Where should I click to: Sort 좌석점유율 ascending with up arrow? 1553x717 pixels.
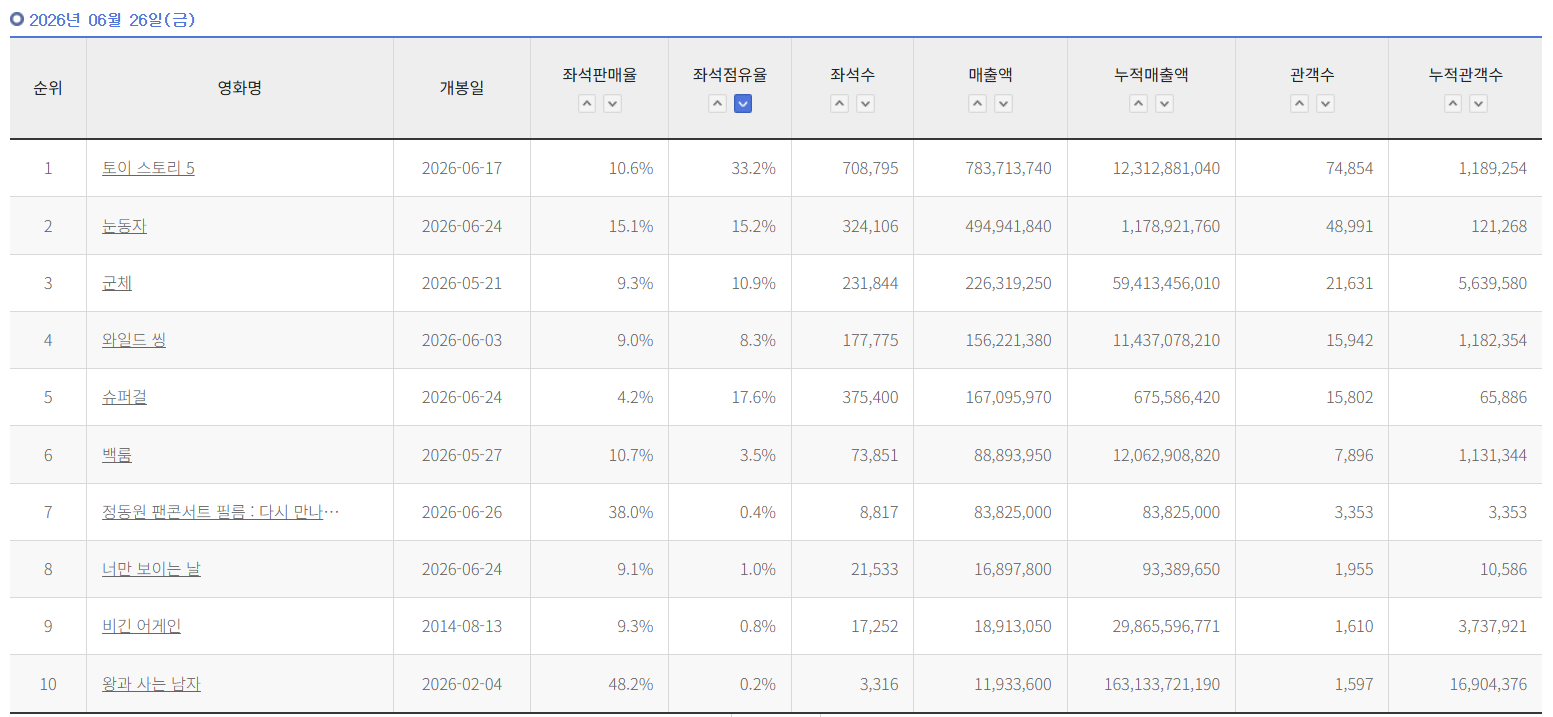point(717,103)
